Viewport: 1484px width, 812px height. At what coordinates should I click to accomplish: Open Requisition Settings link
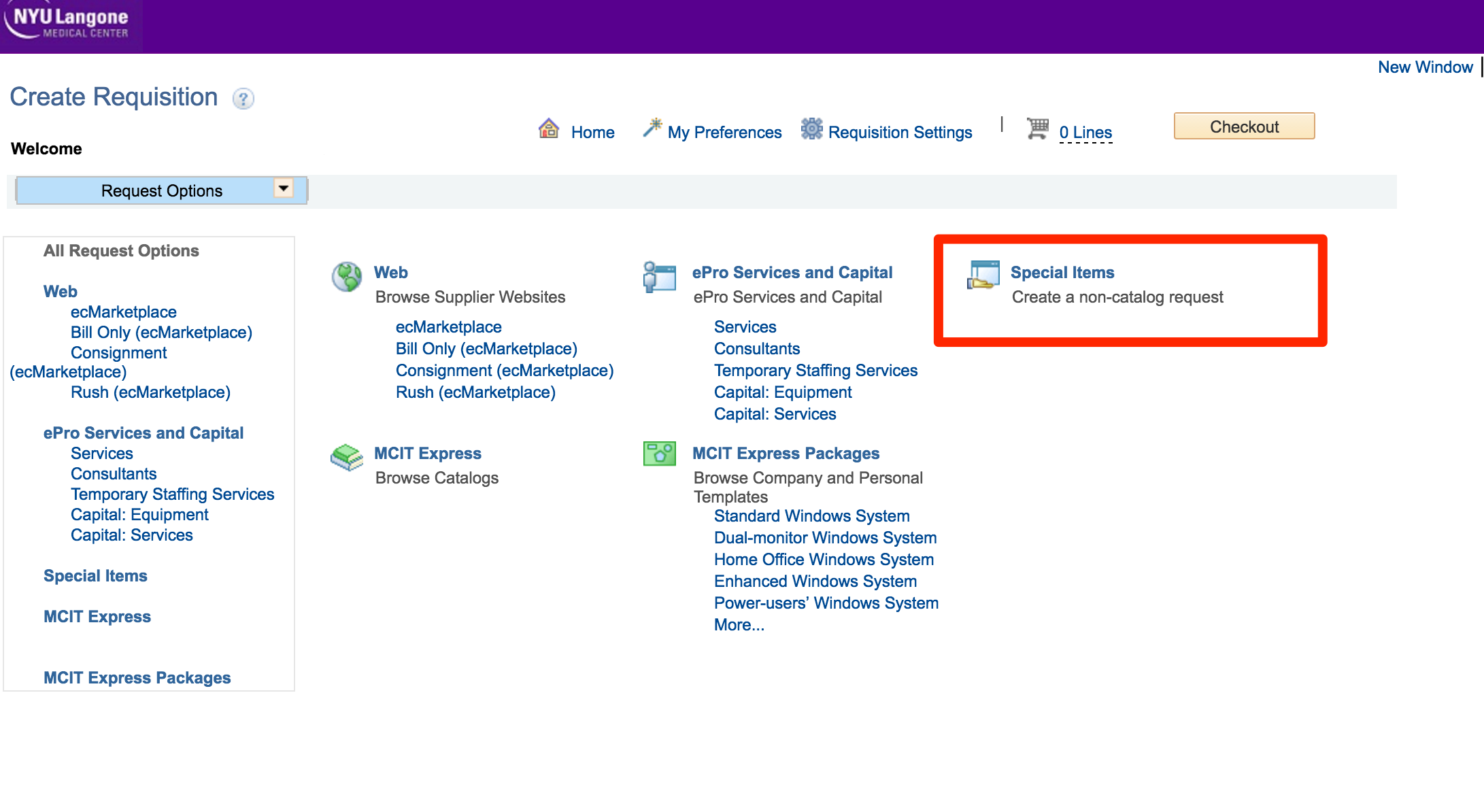pos(900,133)
